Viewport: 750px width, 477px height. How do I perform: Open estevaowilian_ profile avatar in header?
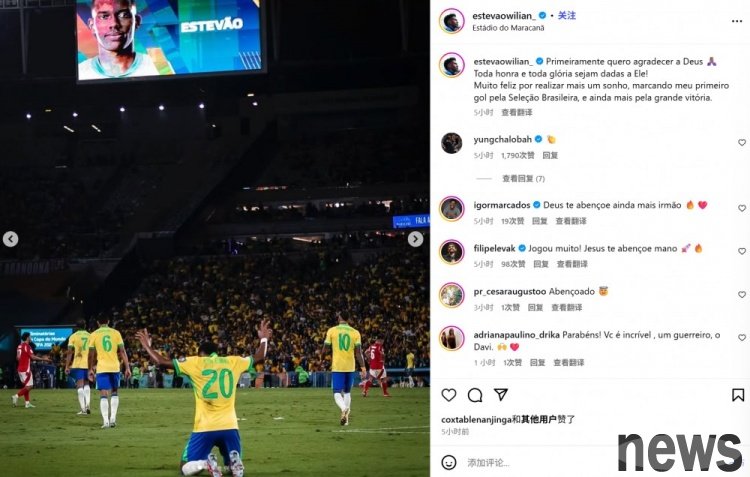click(x=452, y=21)
